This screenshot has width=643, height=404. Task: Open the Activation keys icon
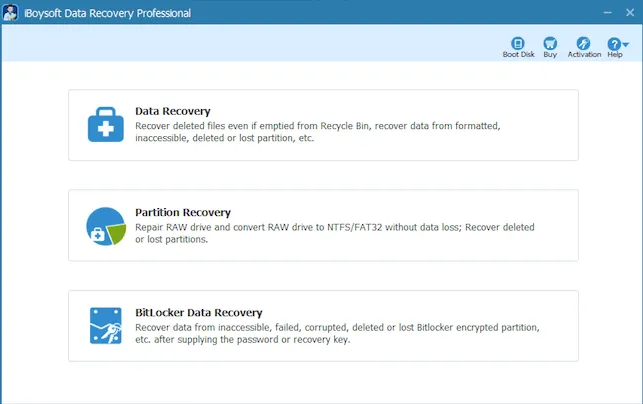click(x=584, y=43)
